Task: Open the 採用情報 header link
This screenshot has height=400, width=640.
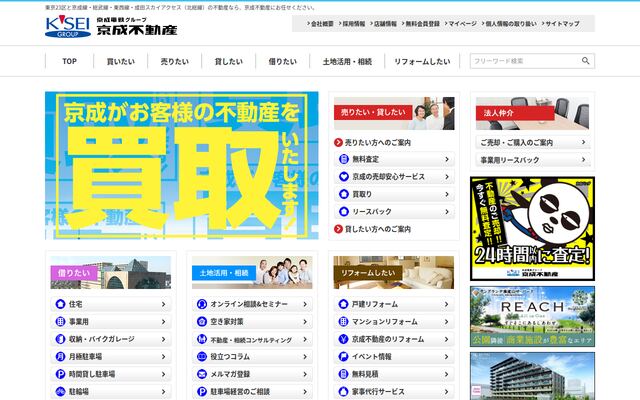Action: (x=352, y=24)
